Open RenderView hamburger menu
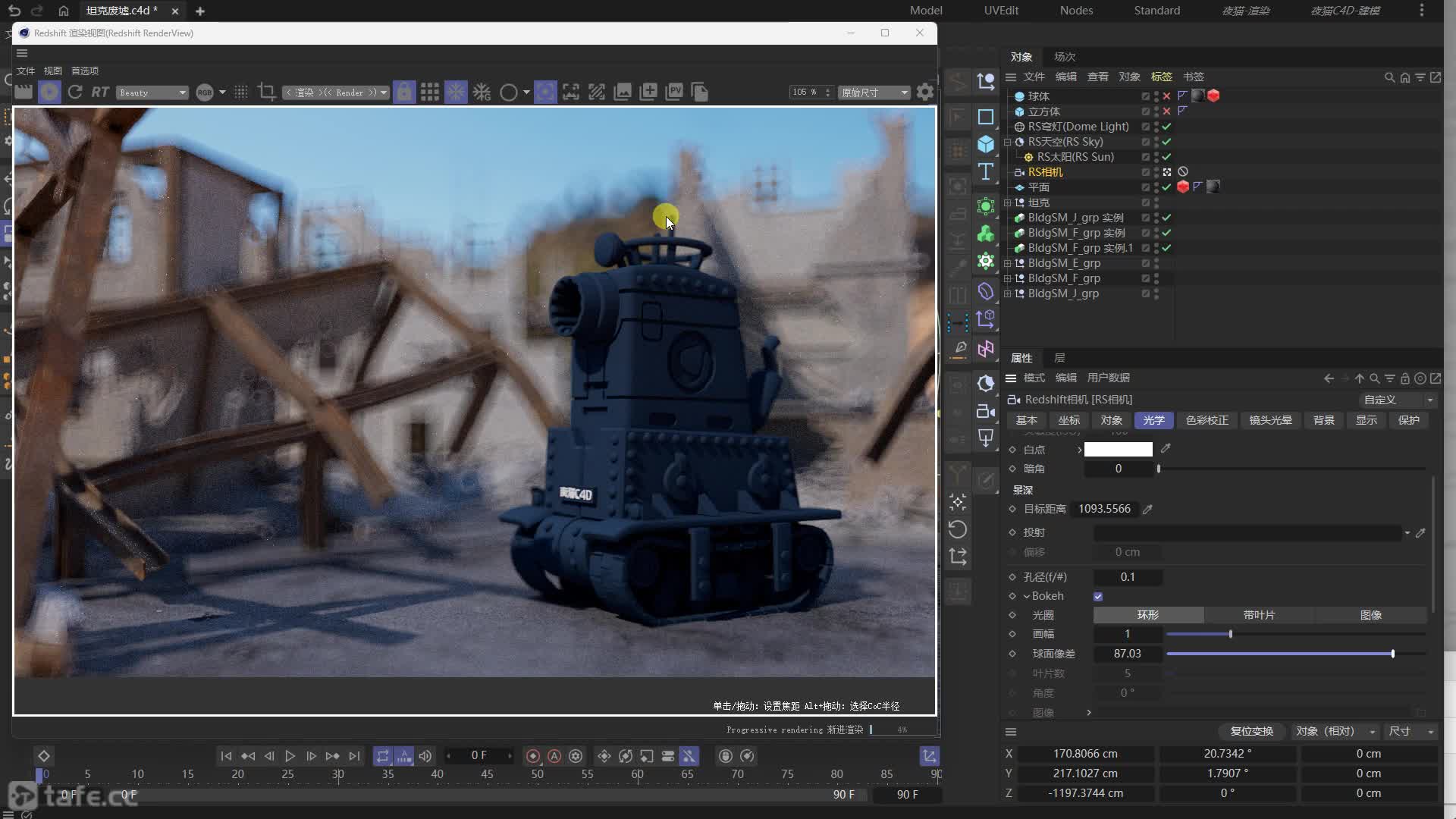 pos(22,53)
